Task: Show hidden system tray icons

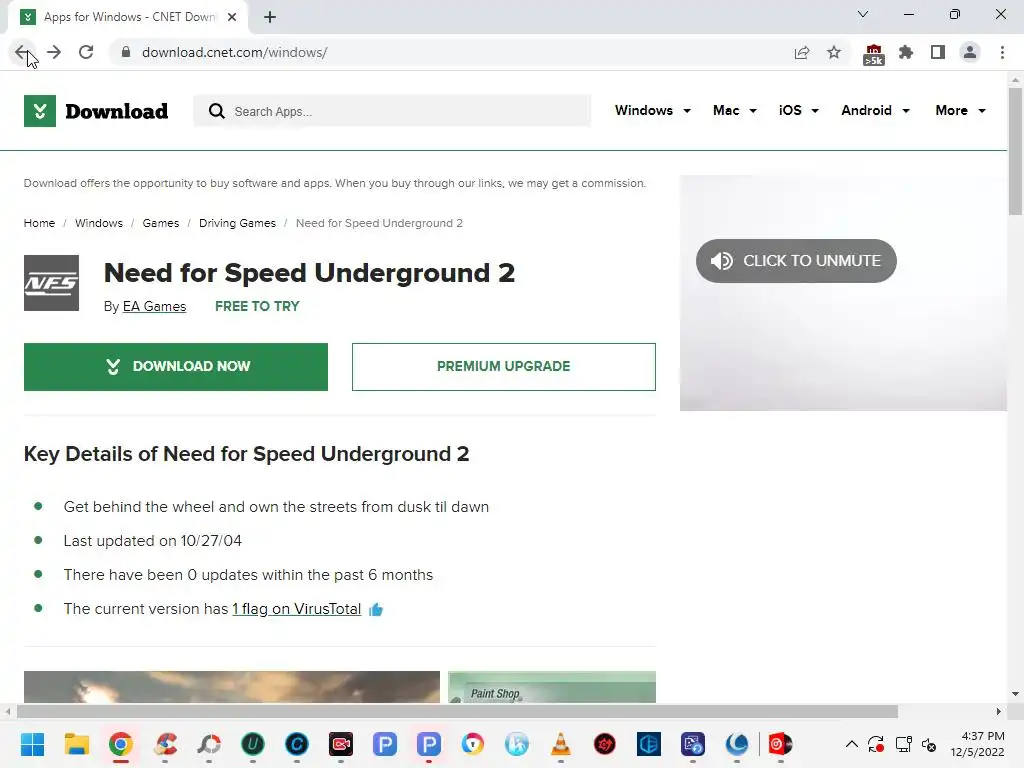Action: pyautogui.click(x=852, y=744)
